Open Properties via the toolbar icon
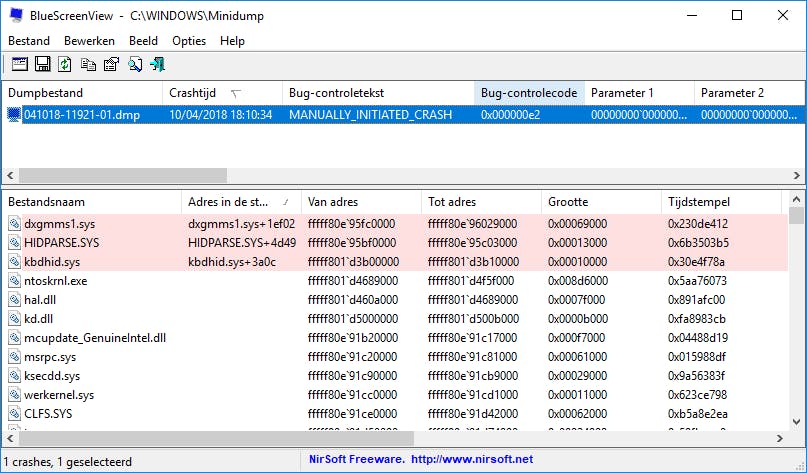 point(111,64)
